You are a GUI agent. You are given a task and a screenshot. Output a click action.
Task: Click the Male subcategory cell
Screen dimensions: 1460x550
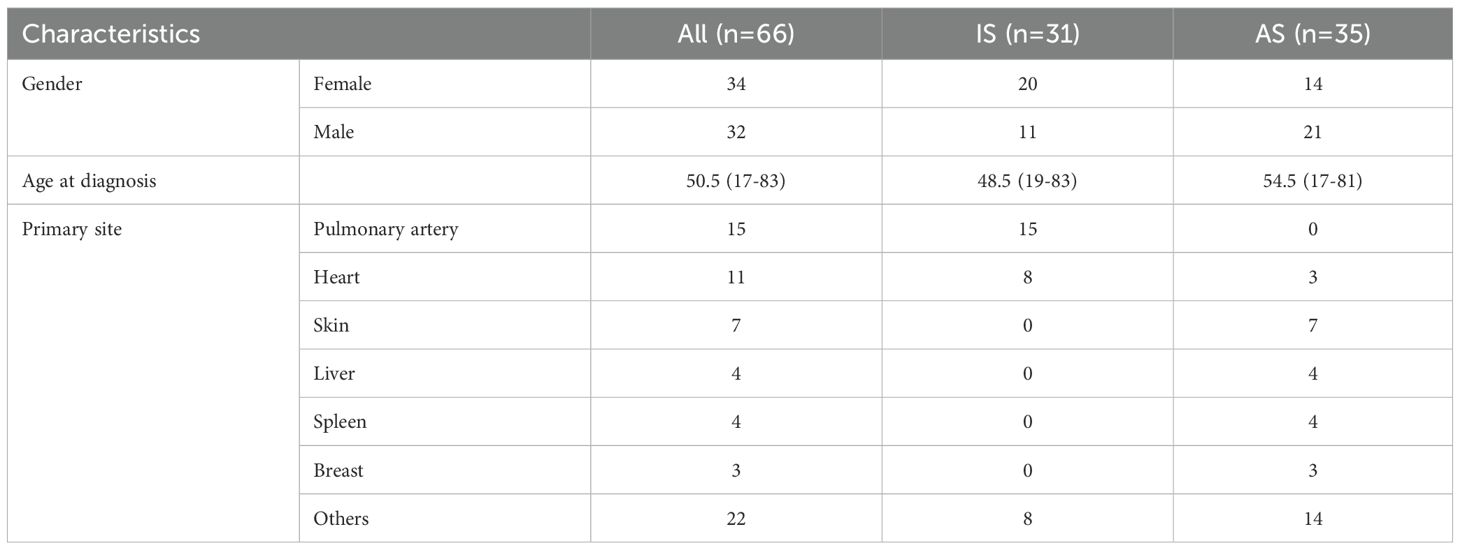pos(334,132)
